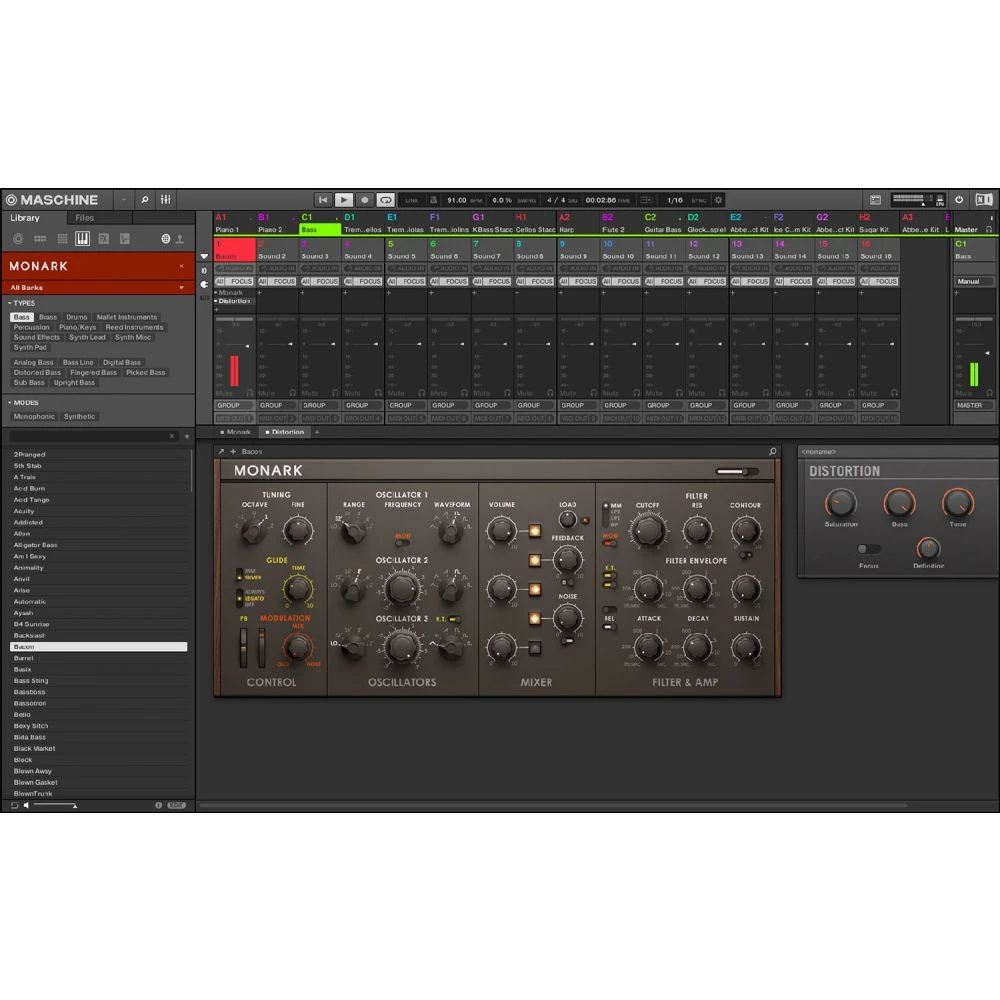Click the groups filter icon in the browser

[x=40, y=238]
